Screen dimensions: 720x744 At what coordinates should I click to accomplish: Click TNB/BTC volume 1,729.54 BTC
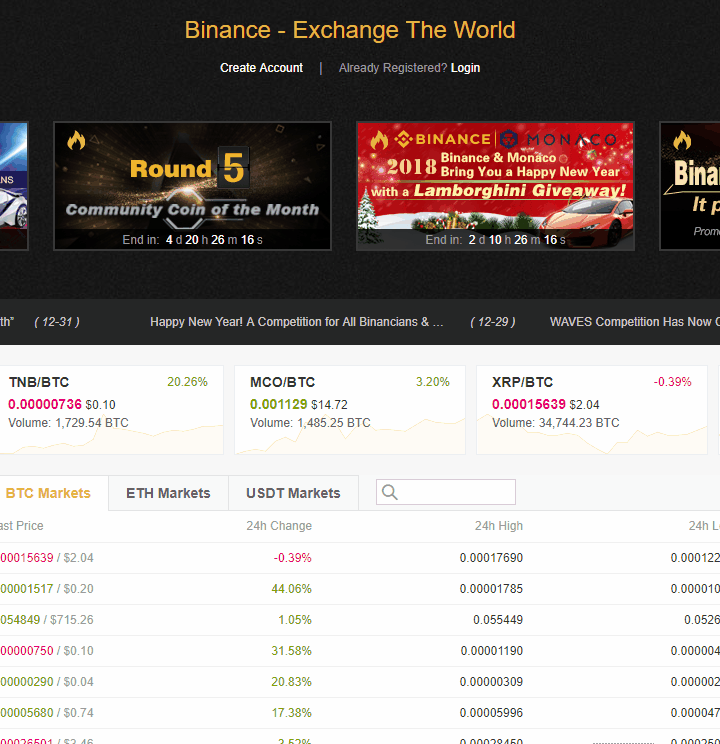[x=68, y=423]
